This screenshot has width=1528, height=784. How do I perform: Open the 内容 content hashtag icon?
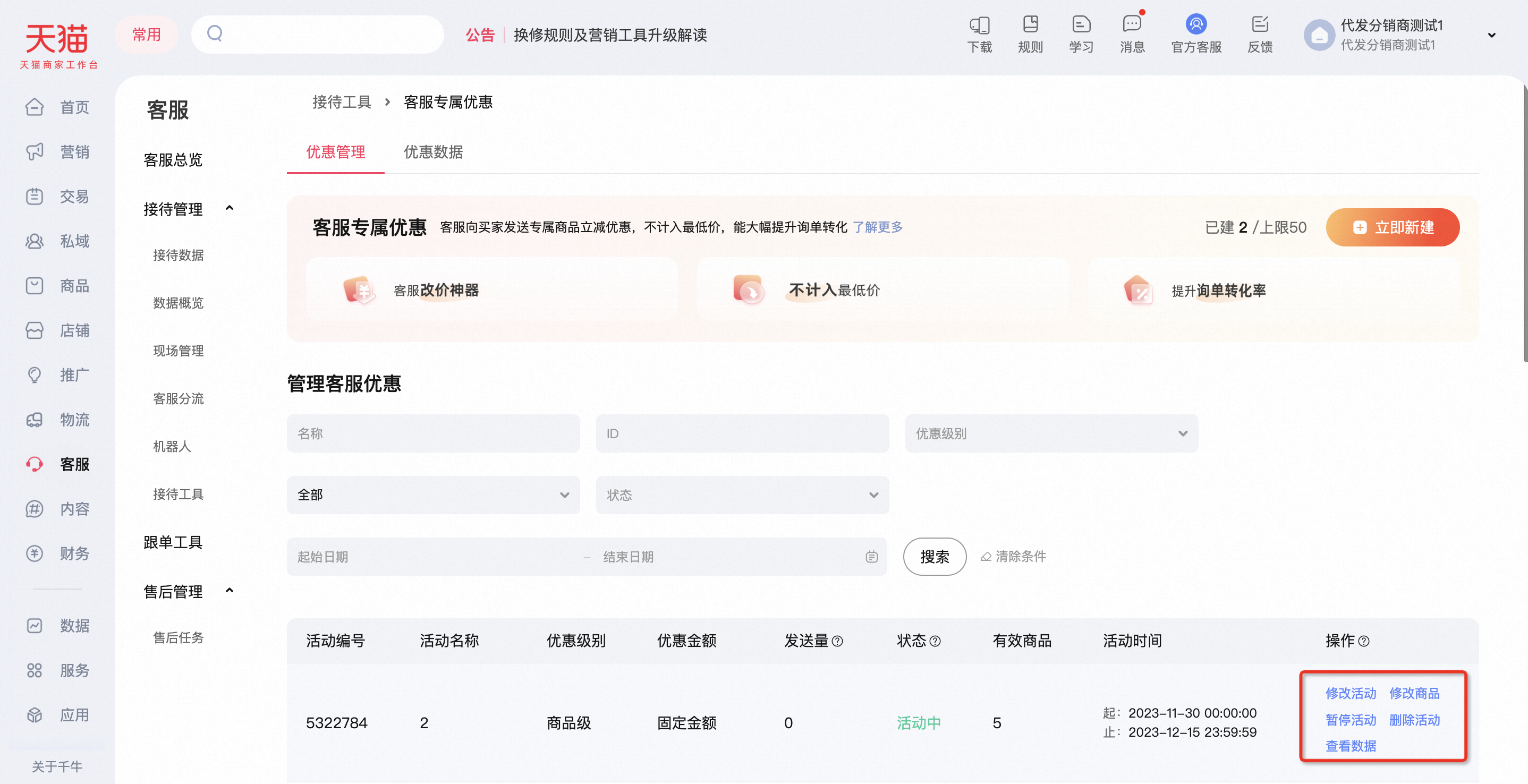coord(35,509)
